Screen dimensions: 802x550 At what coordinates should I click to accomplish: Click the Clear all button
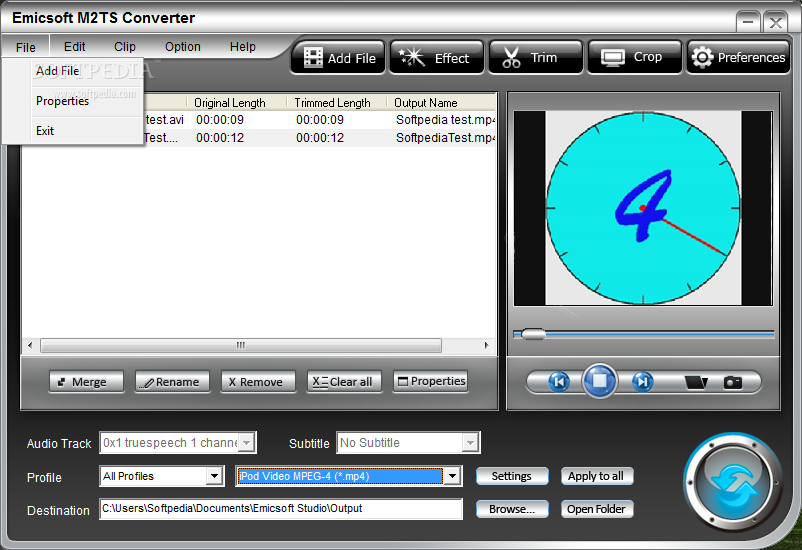pyautogui.click(x=344, y=382)
